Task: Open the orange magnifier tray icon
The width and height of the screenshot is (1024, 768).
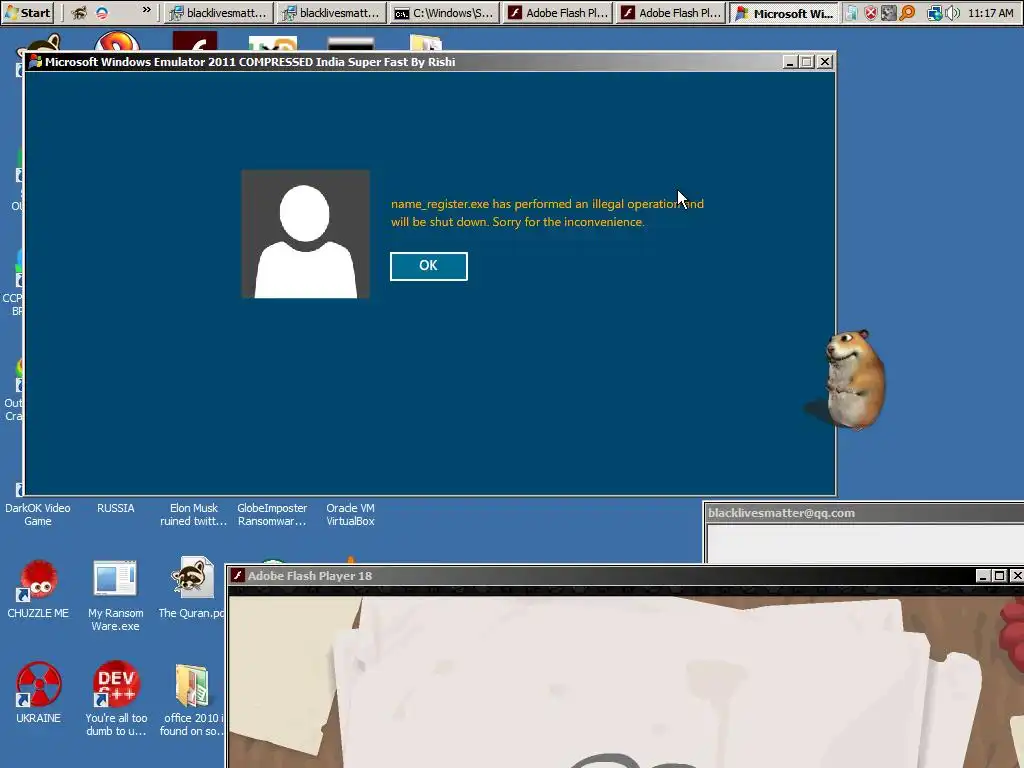Action: 906,13
